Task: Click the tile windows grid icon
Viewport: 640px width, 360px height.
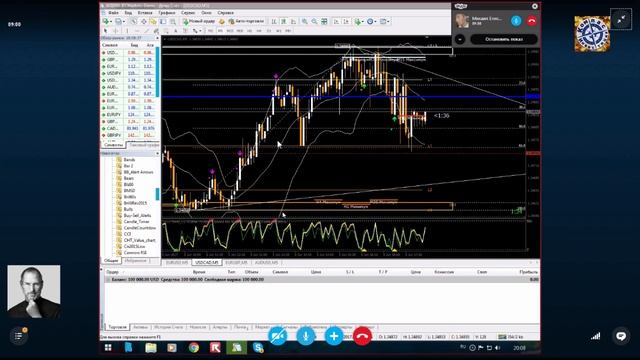Action: 324,21
